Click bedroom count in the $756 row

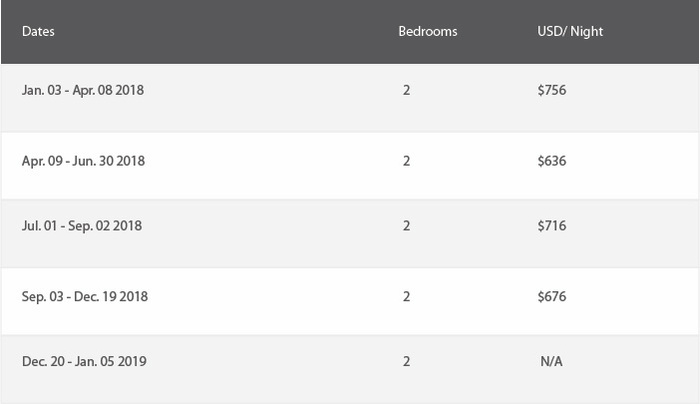pos(406,90)
